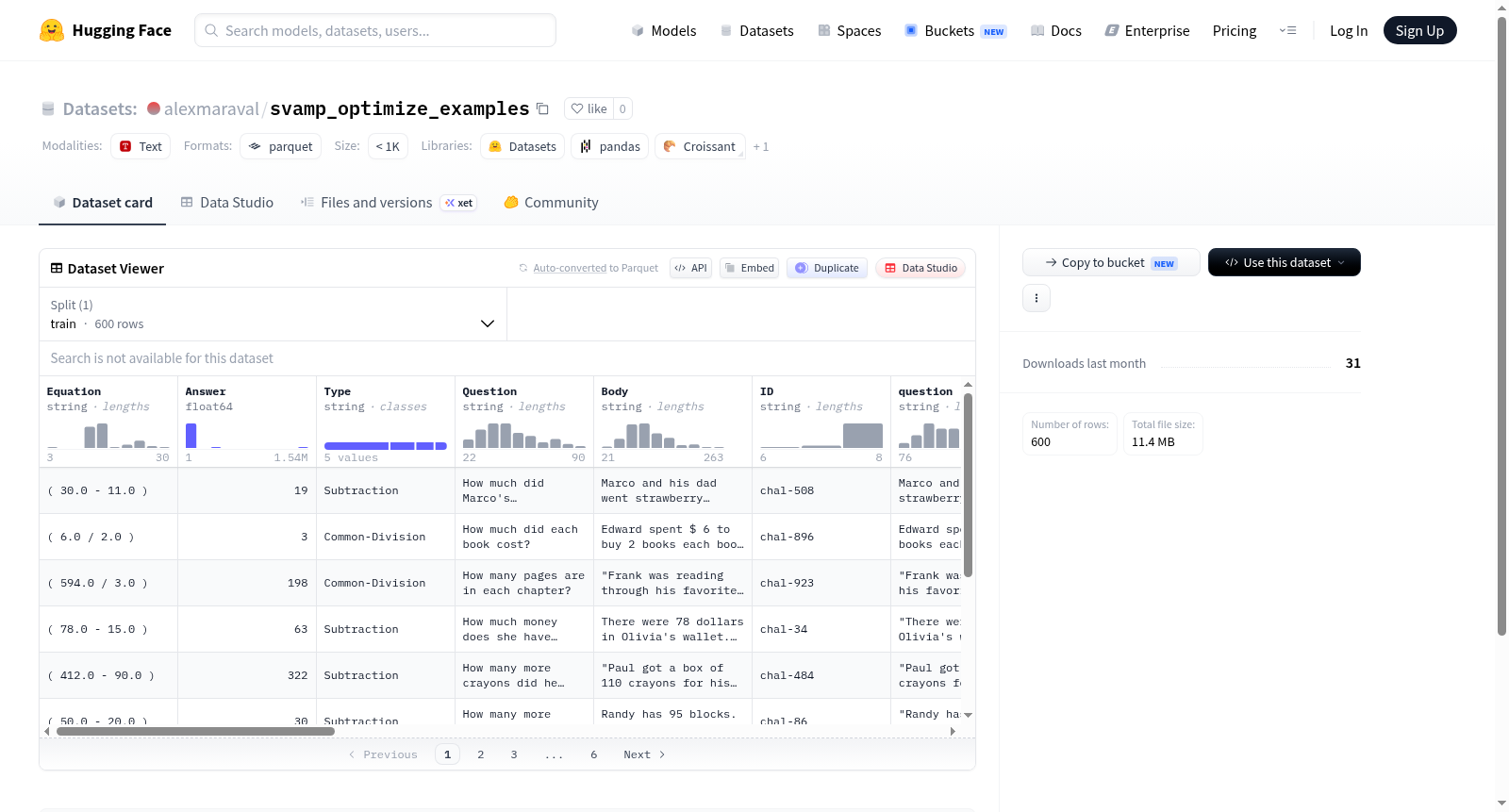This screenshot has width=1509, height=812.
Task: Go to page 2 of the table
Action: [x=481, y=754]
